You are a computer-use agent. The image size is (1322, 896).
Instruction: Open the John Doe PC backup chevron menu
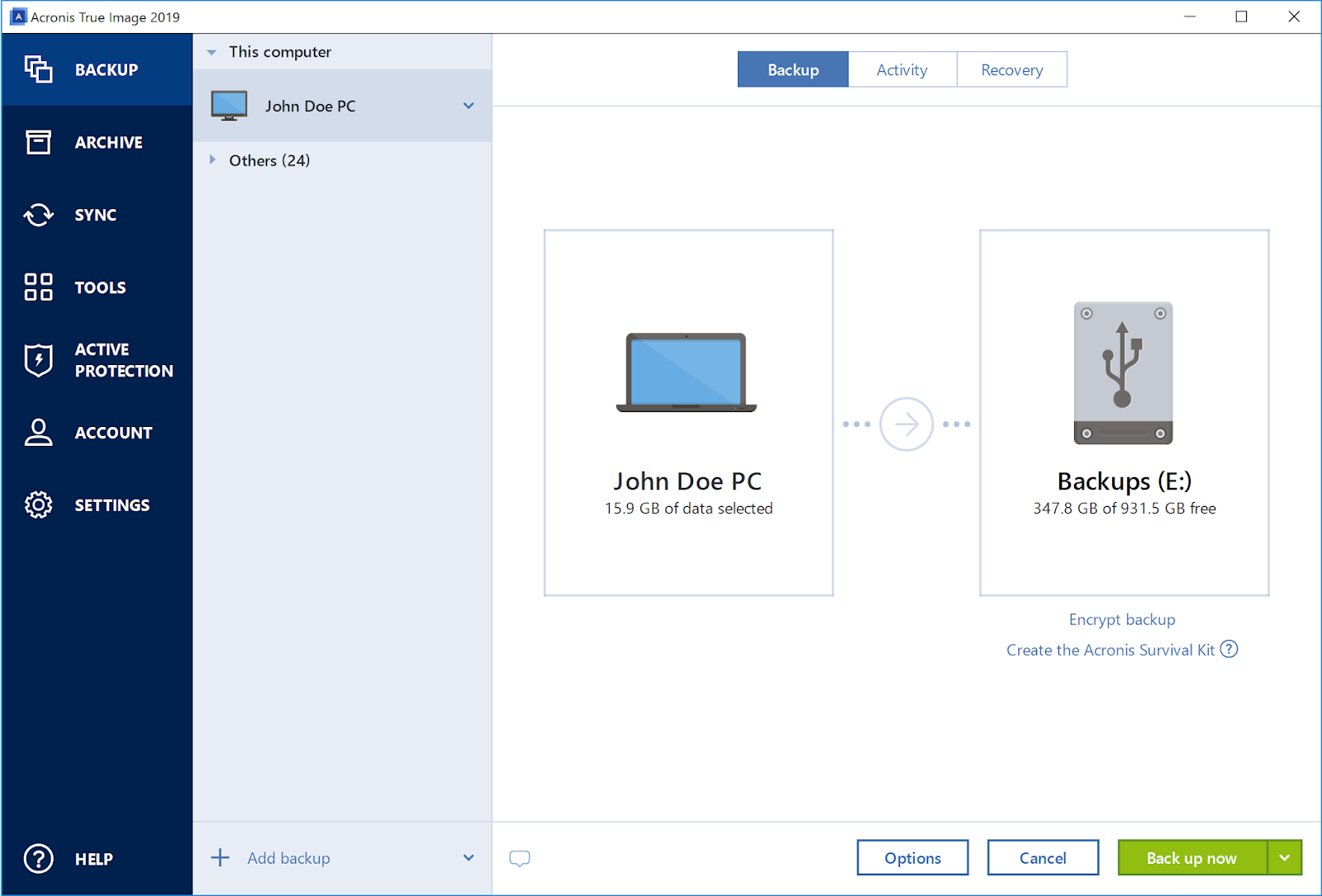pyautogui.click(x=468, y=106)
